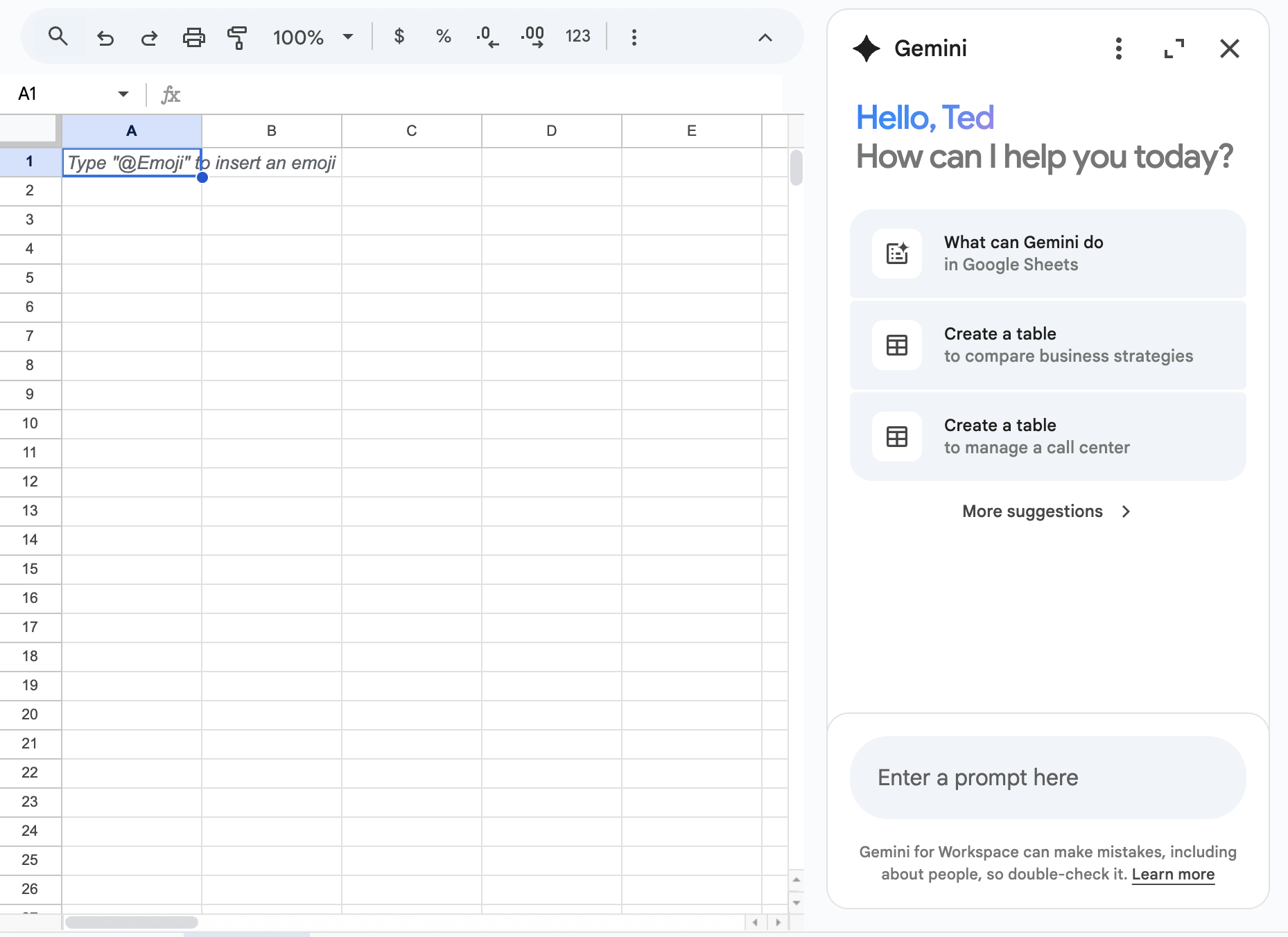Screen dimensions: 1288x937
Task: Choose 'Create a table to manage a call center'
Action: pos(1047,437)
